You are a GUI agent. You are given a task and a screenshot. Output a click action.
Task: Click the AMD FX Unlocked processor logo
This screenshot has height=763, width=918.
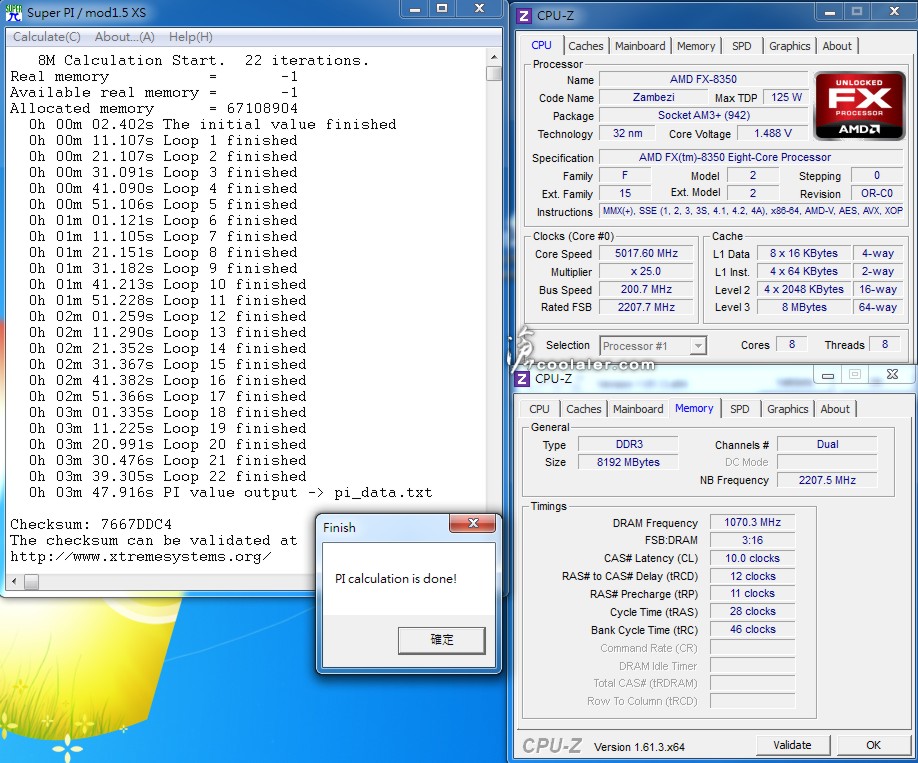point(859,106)
